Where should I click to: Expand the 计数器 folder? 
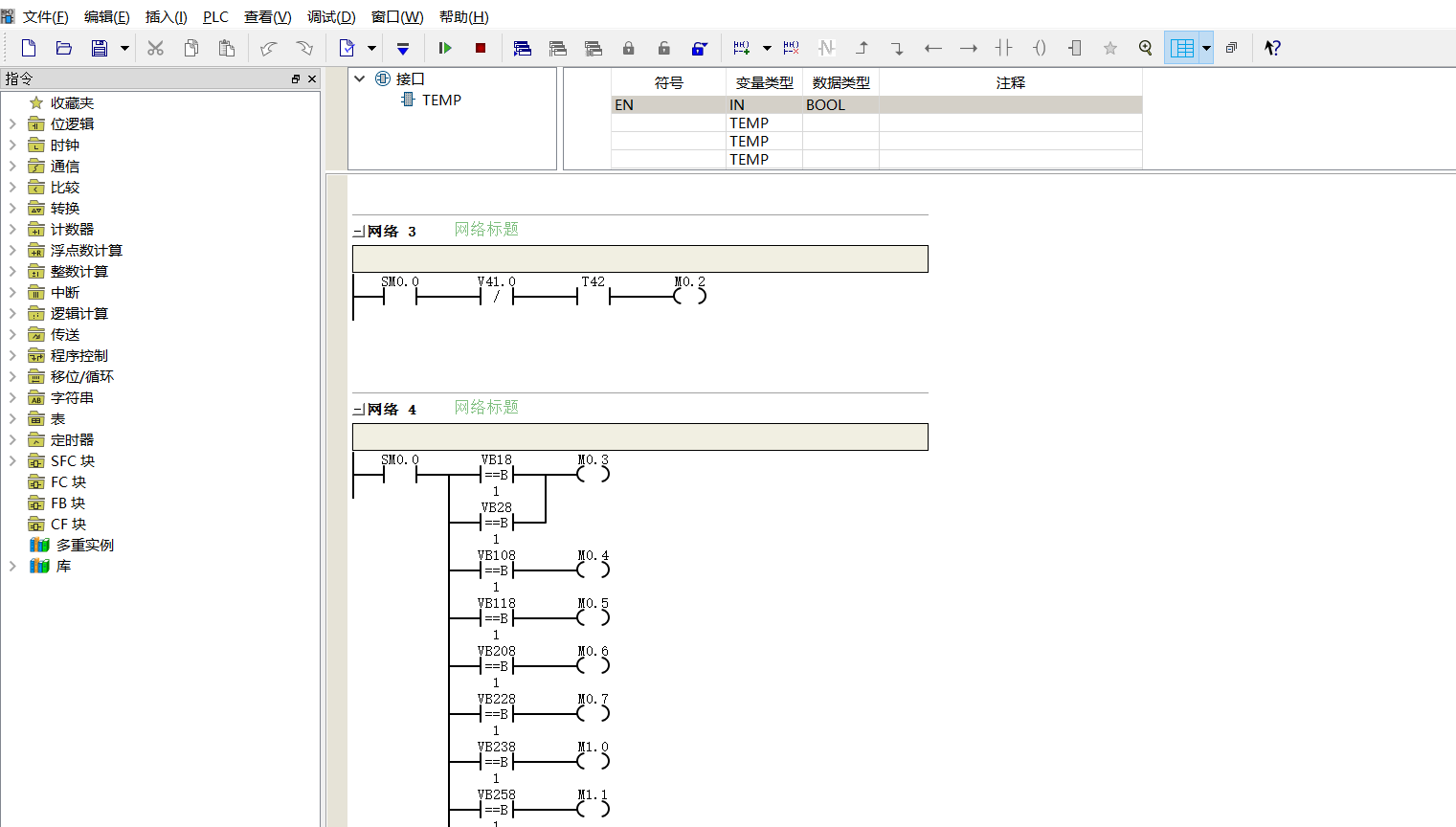tap(12, 229)
